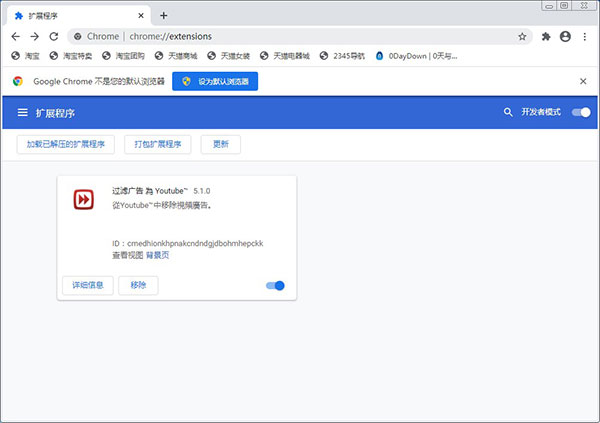Click the 更新 button
600x423 pixels.
pyautogui.click(x=221, y=144)
